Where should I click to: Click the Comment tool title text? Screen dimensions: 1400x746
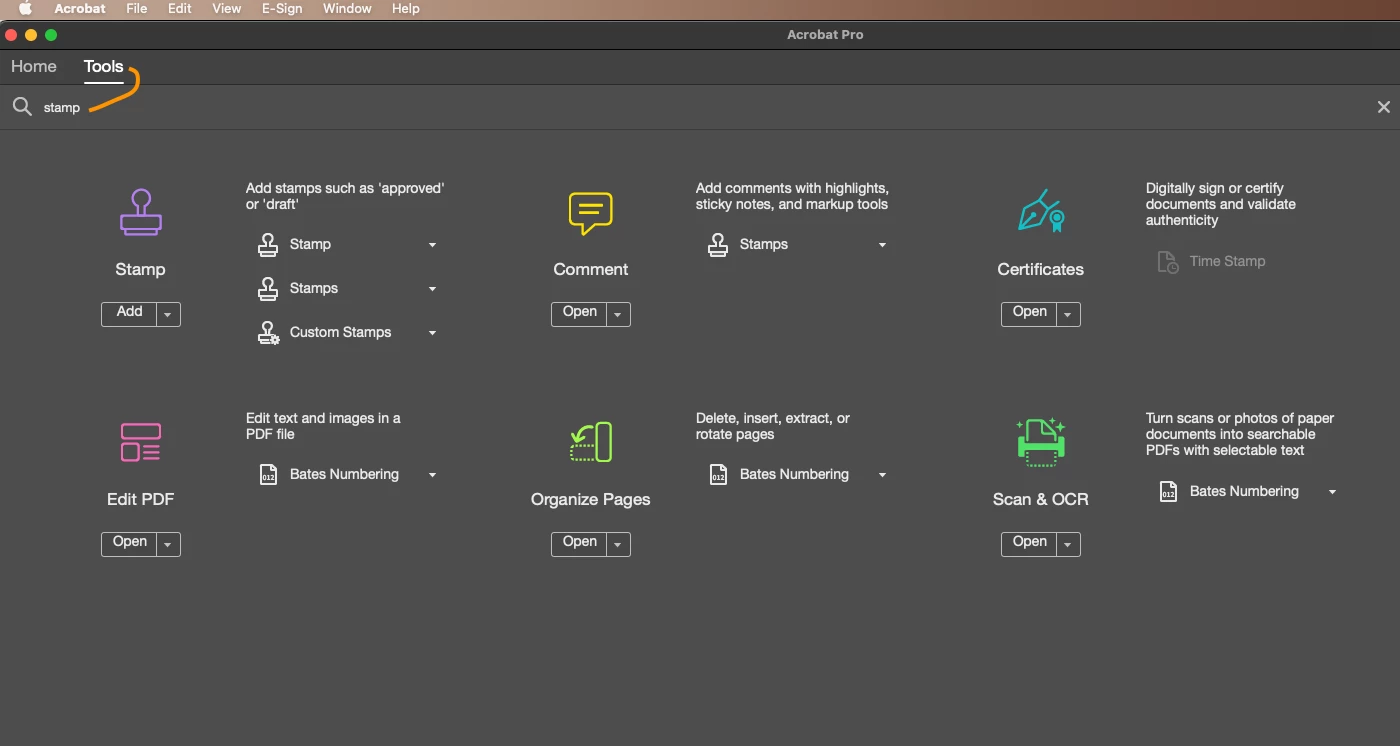[591, 269]
